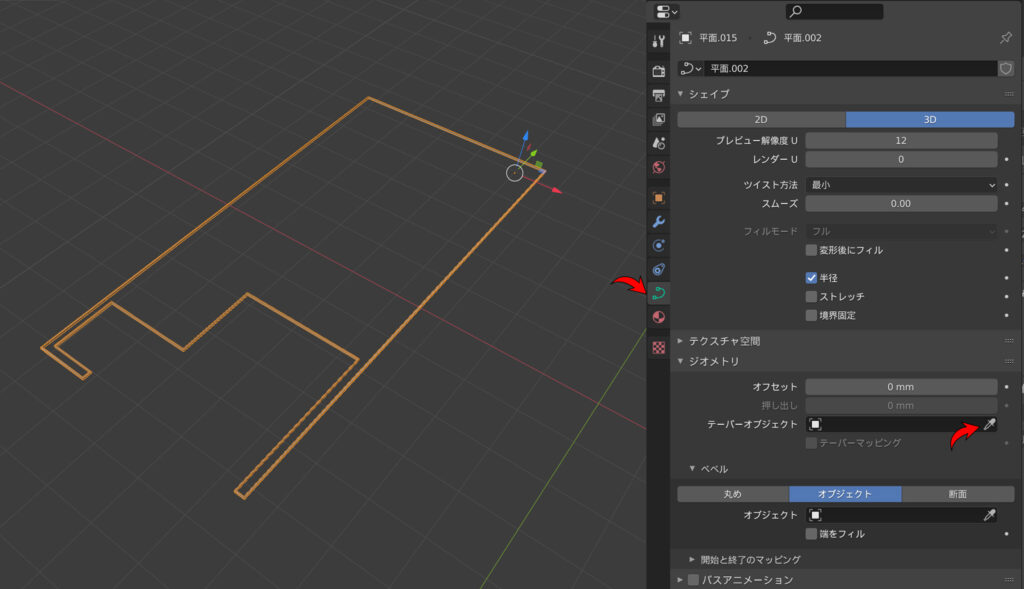Click the properties search field
The width and height of the screenshot is (1024, 589).
point(835,11)
